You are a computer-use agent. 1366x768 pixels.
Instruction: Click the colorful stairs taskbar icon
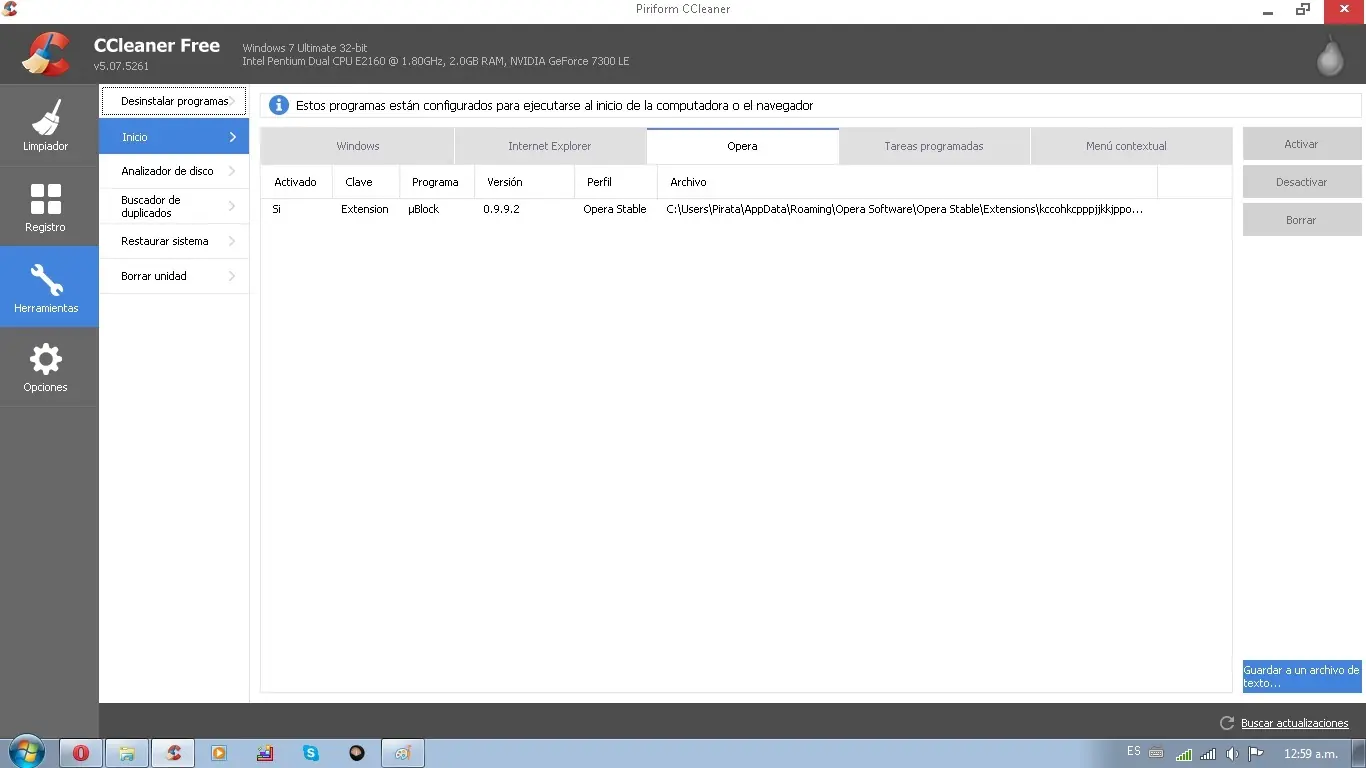click(x=265, y=753)
